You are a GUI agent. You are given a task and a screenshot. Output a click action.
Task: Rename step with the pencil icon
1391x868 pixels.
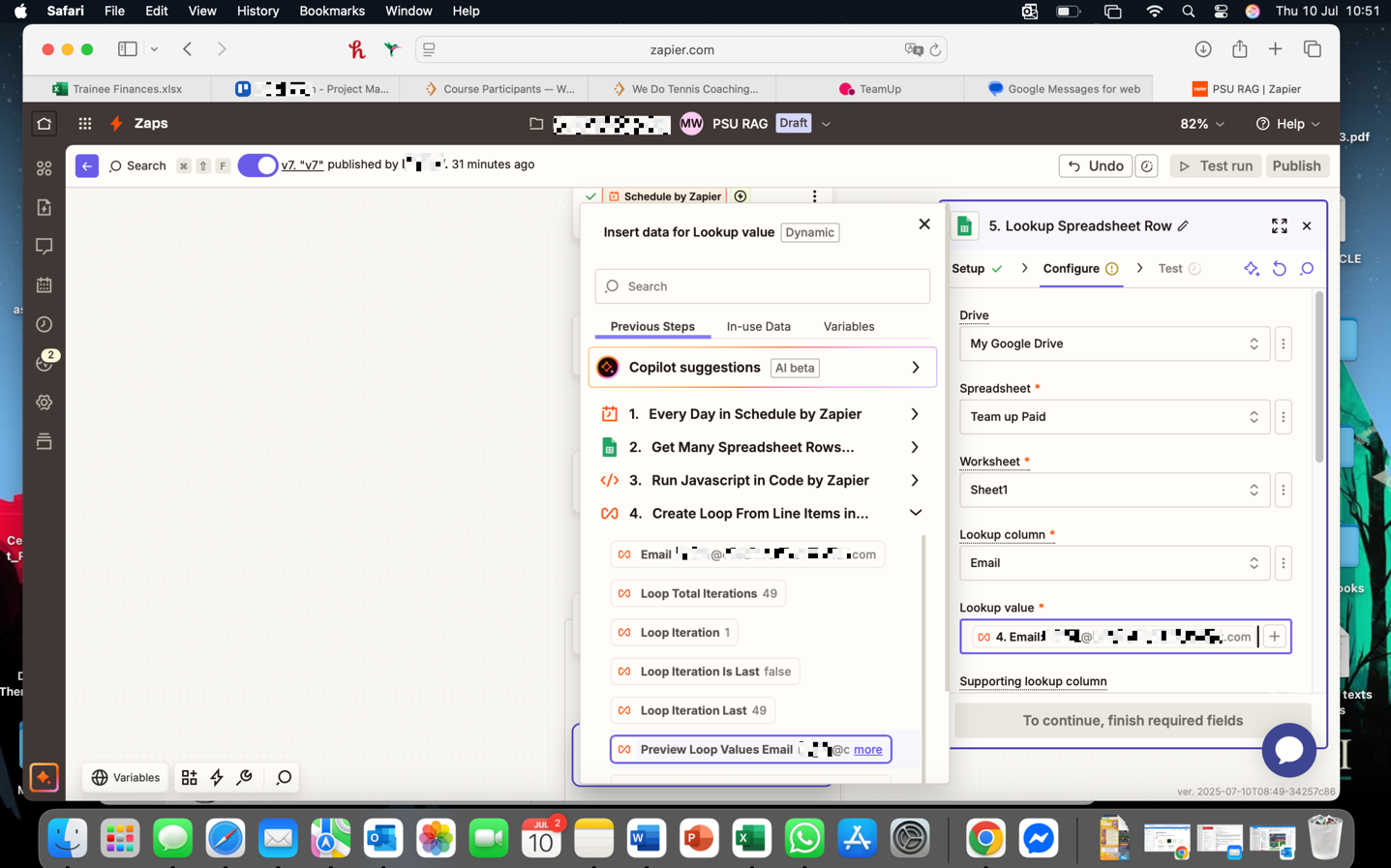1183,225
